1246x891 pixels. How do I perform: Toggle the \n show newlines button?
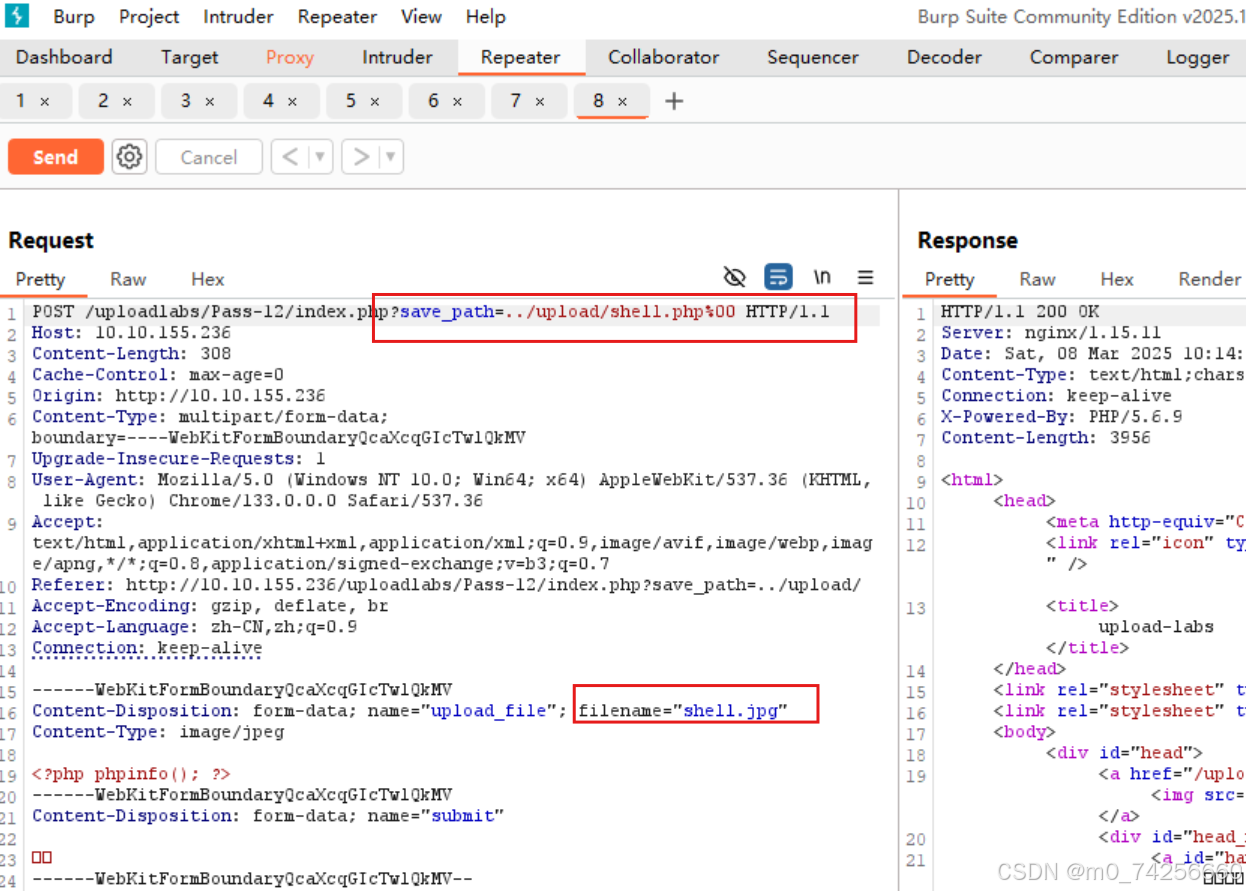822,277
